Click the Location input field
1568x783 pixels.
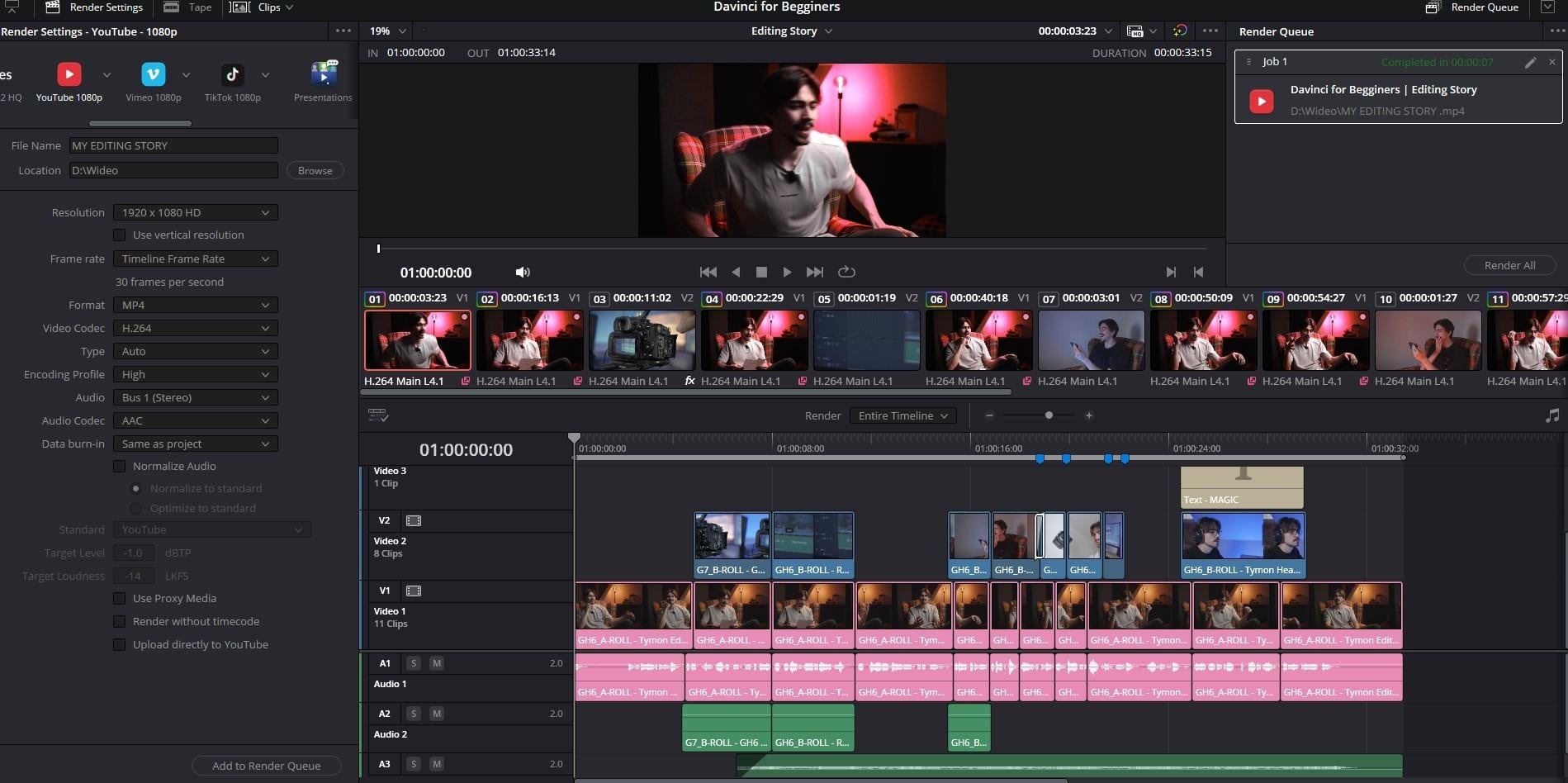173,170
